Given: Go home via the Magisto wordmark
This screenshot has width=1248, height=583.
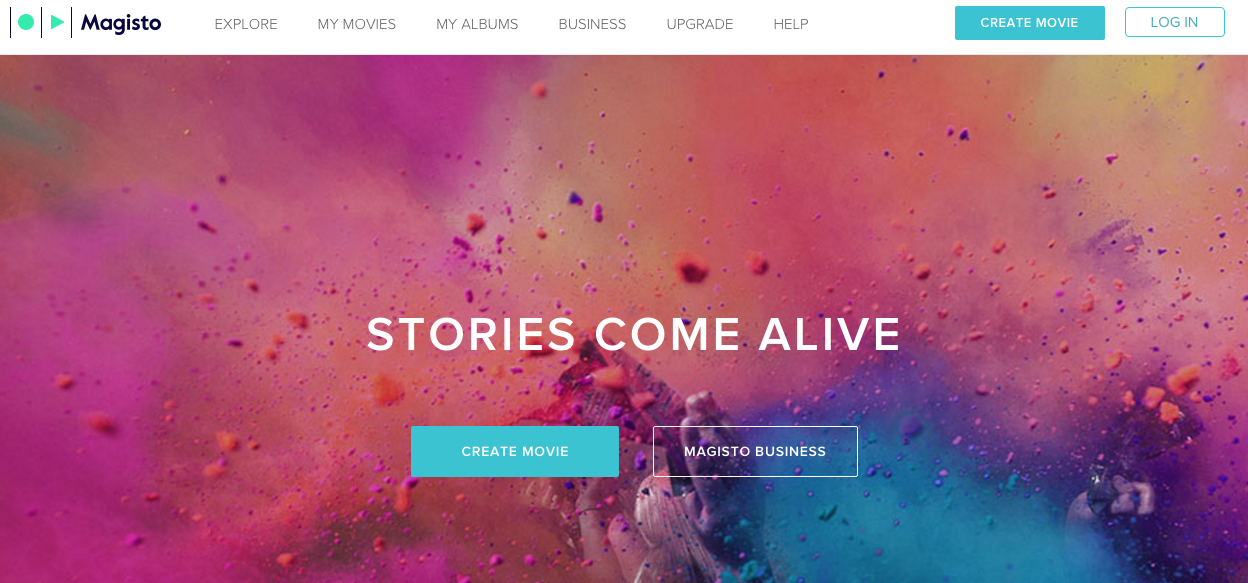Looking at the screenshot, I should click(x=121, y=23).
